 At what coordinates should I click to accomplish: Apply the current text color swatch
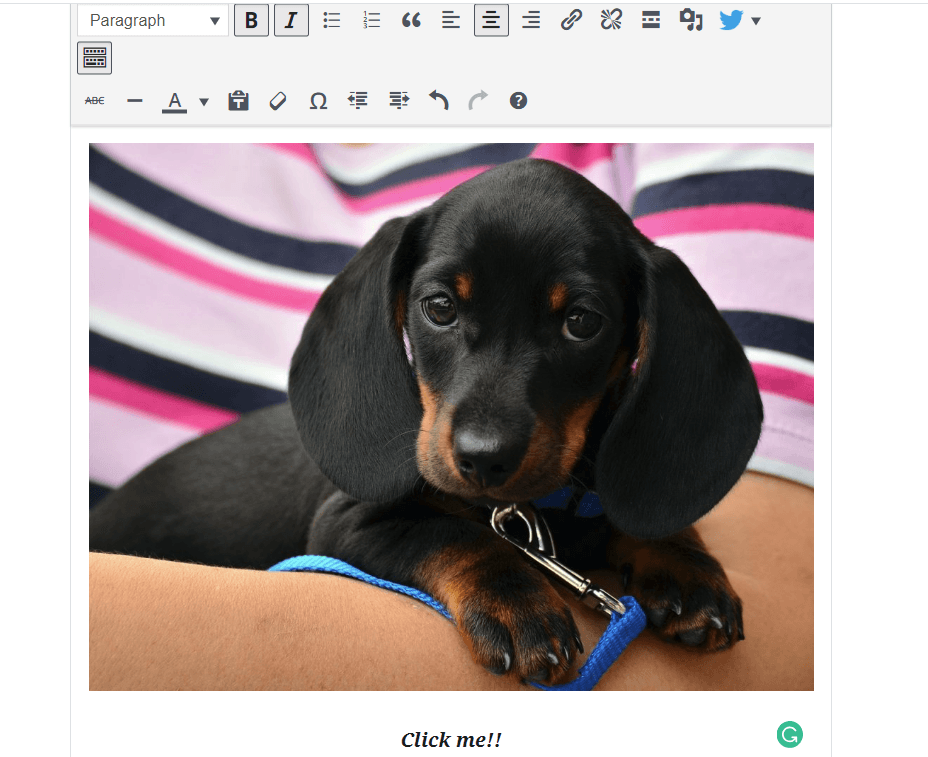[x=175, y=101]
